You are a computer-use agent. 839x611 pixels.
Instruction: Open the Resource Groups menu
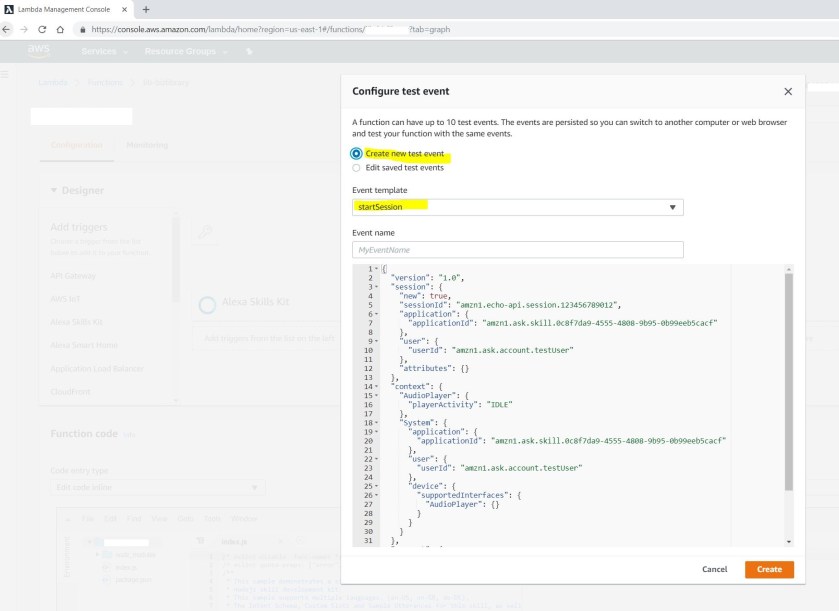point(184,51)
